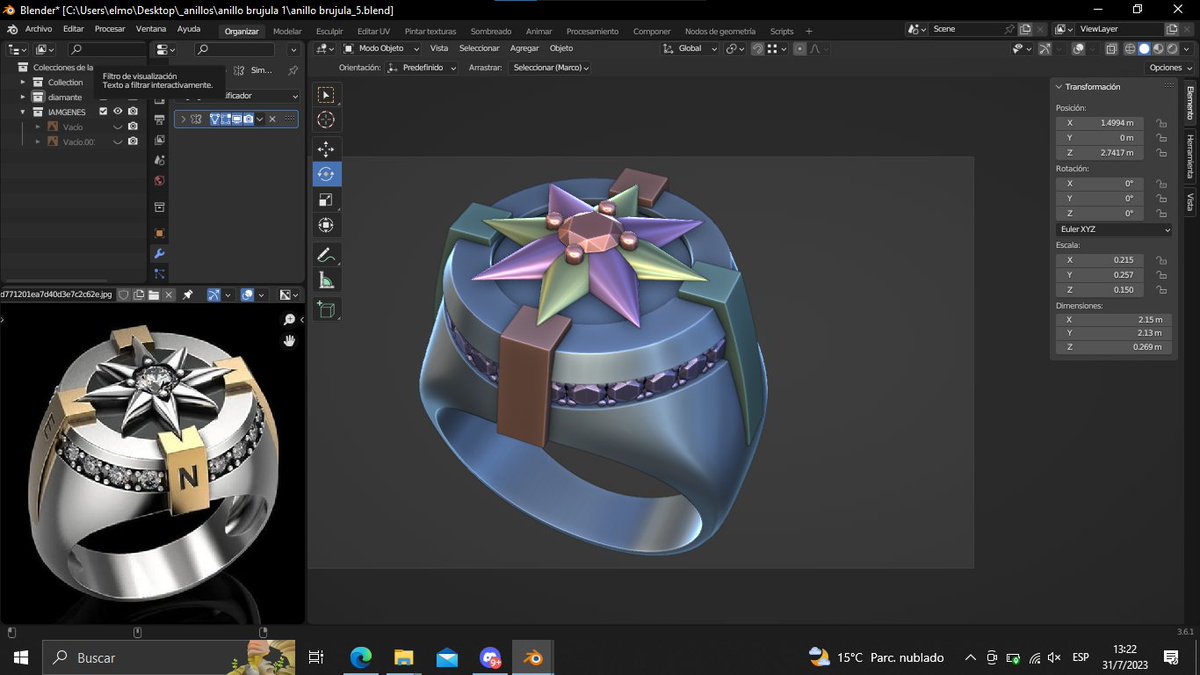Switch to wireframe viewport shading
This screenshot has width=1200, height=675.
point(1131,48)
